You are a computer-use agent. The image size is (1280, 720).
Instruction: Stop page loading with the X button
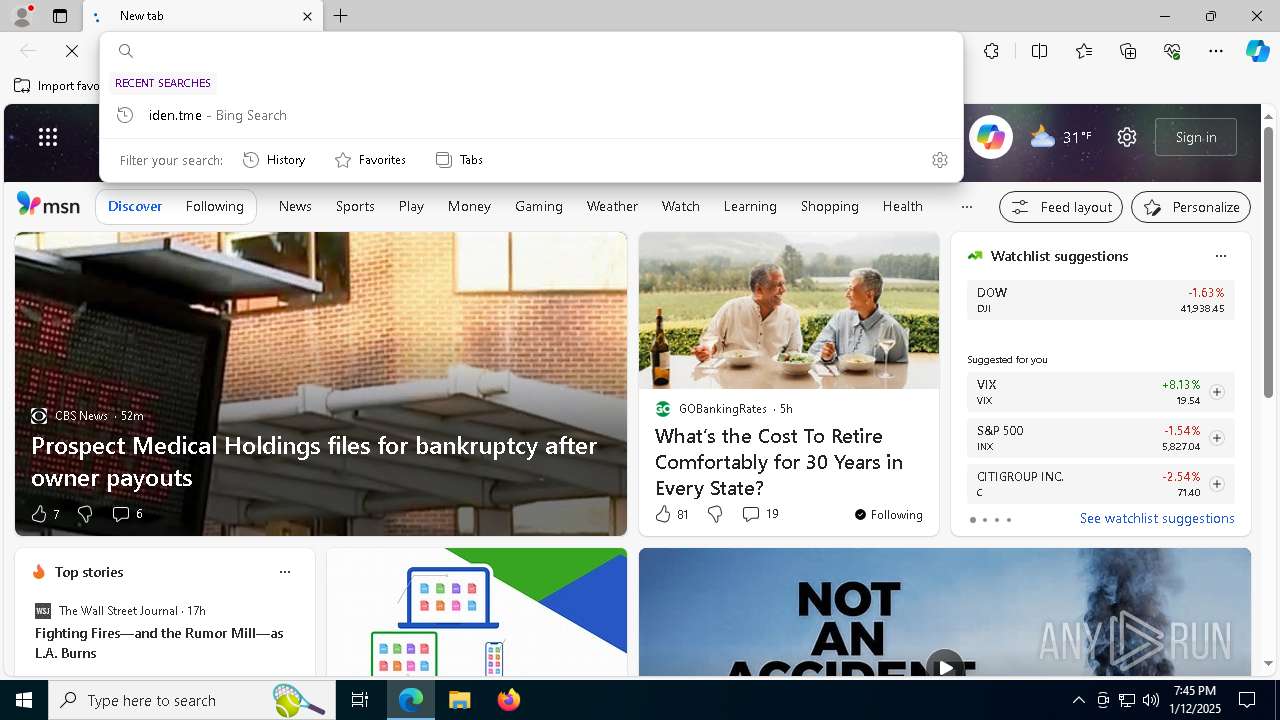72,51
